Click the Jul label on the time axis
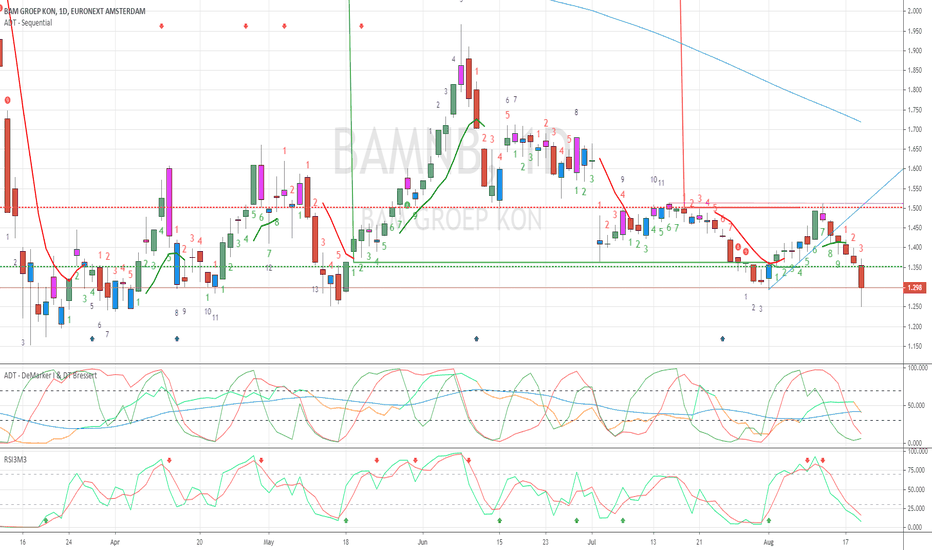 point(591,542)
